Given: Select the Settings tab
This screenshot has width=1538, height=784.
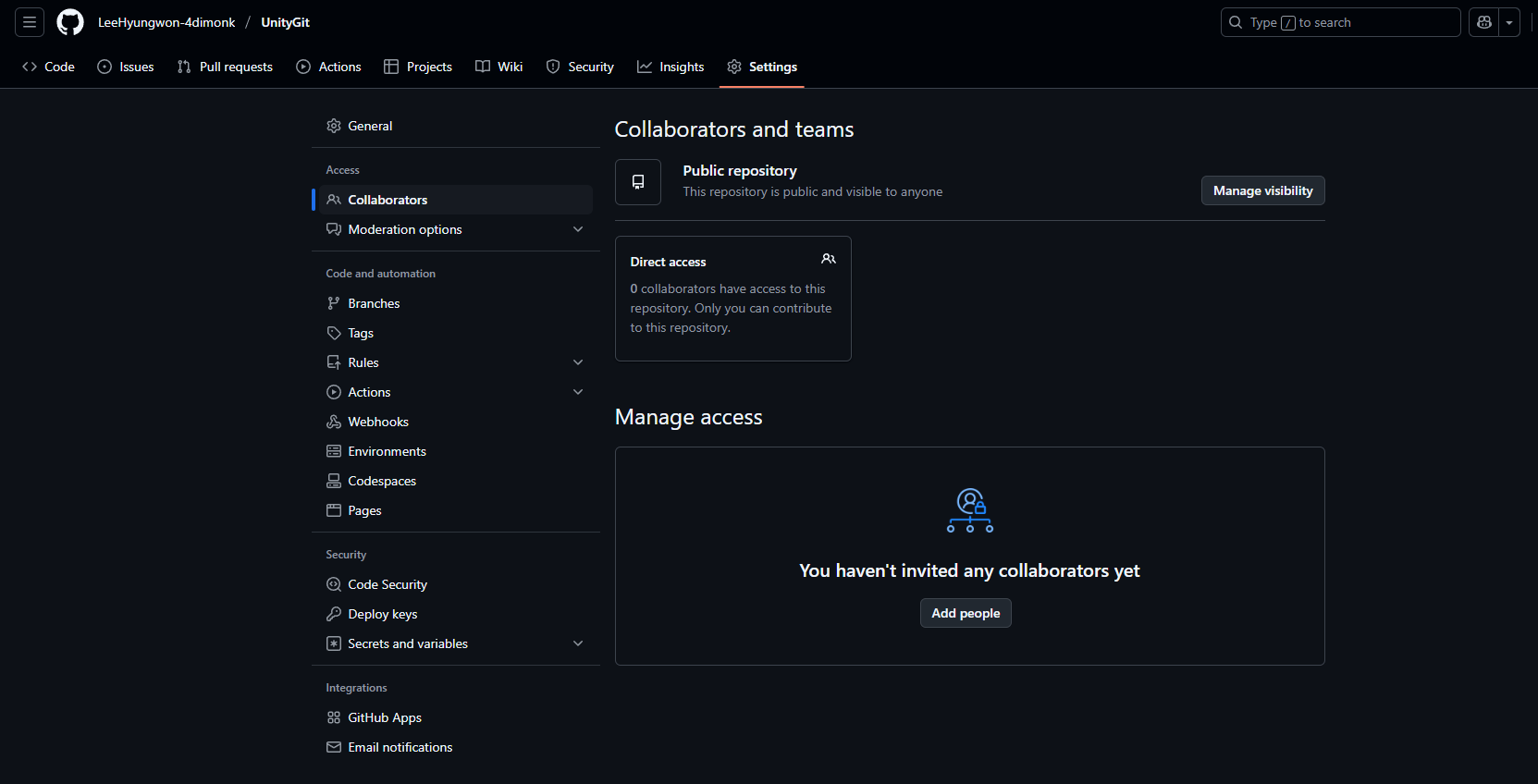Looking at the screenshot, I should coord(762,67).
